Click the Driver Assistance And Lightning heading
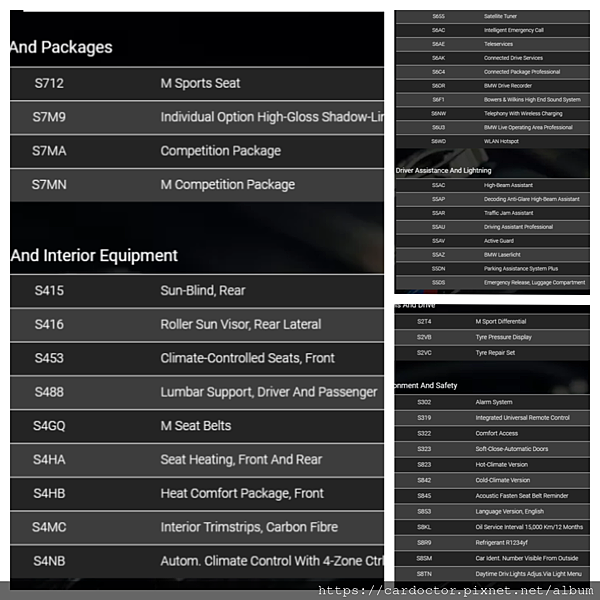This screenshot has height=600, width=600. point(443,171)
